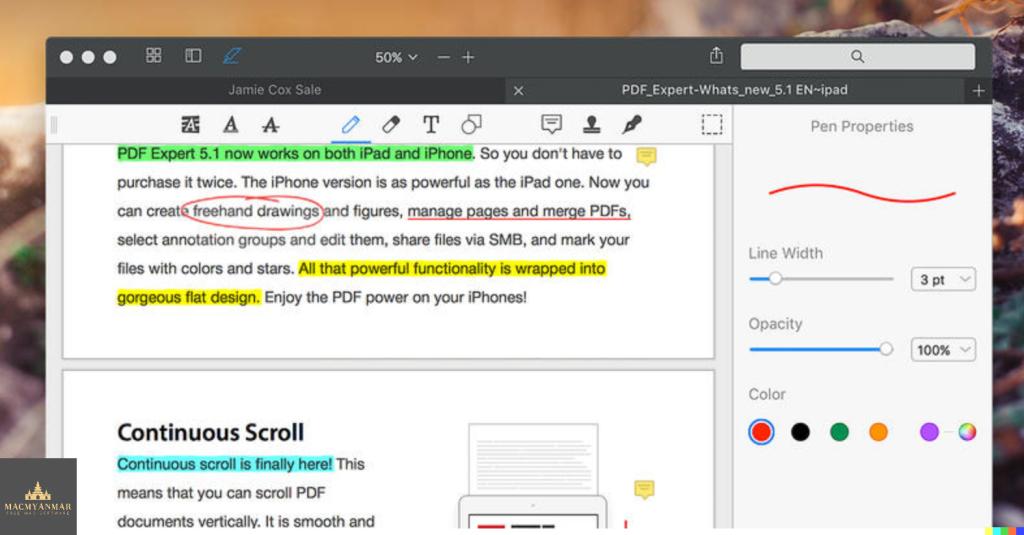Open the 100% opacity dropdown
Image resolution: width=1024 pixels, height=535 pixels.
(943, 350)
